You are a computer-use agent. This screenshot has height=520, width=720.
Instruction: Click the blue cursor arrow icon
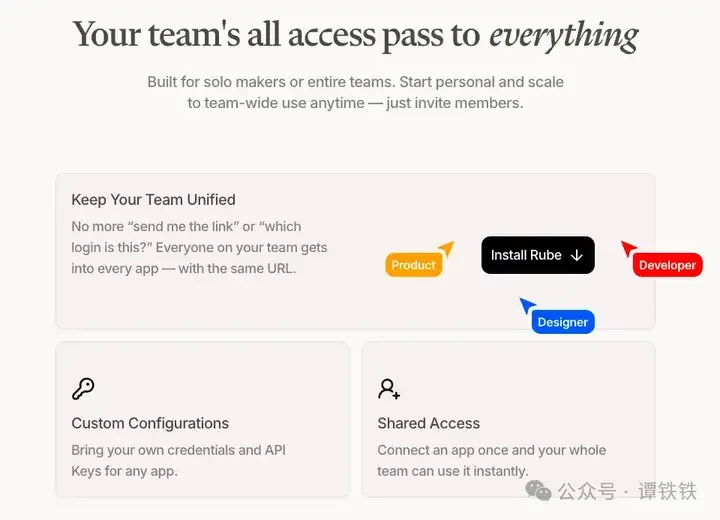[527, 305]
